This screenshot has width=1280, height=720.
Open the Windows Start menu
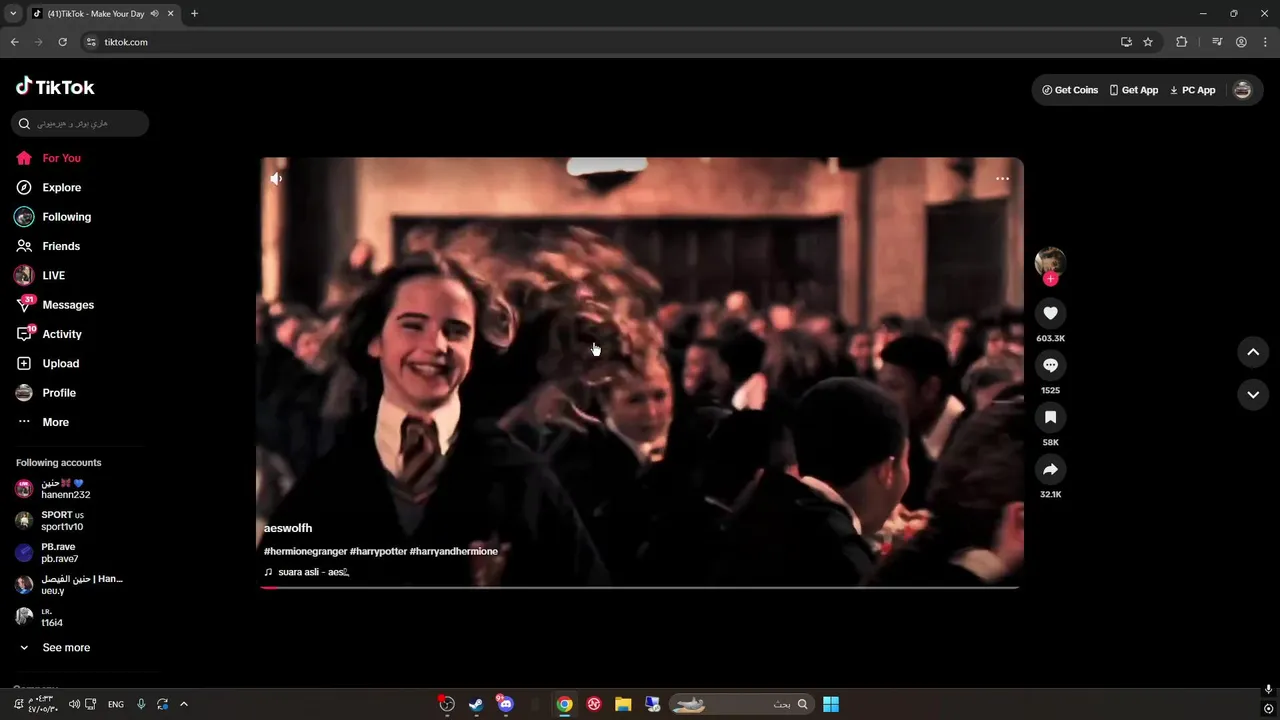831,704
